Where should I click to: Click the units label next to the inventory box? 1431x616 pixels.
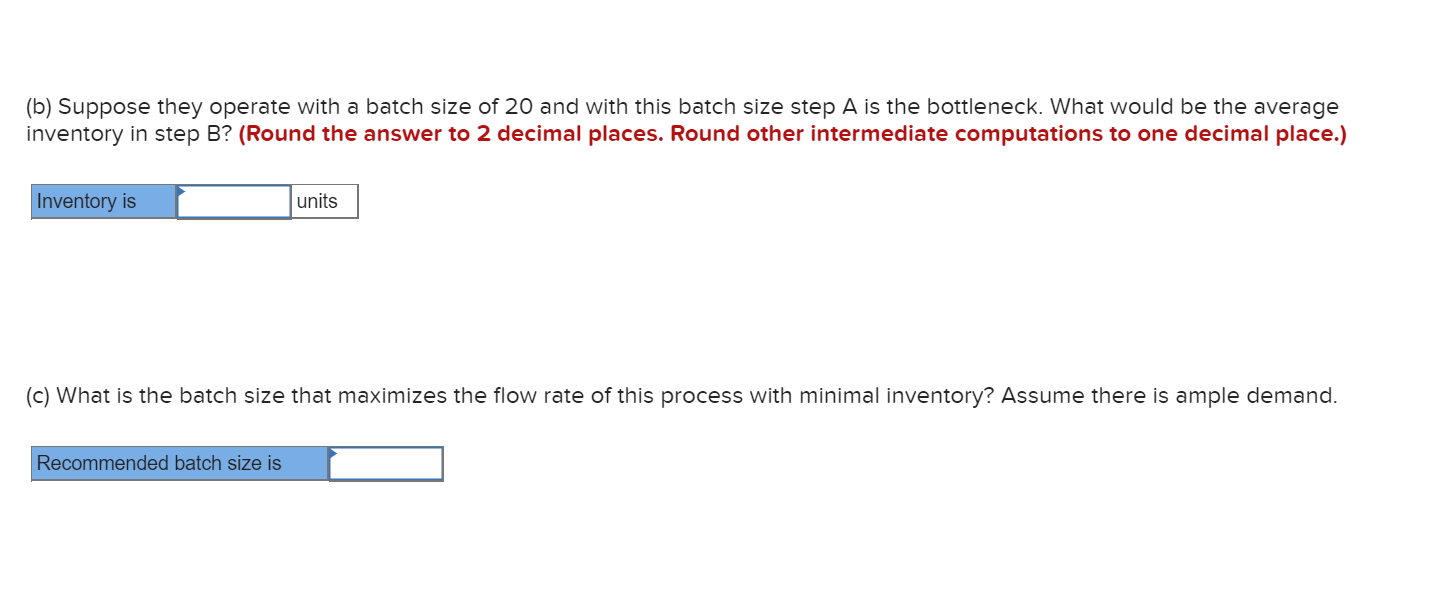[x=317, y=201]
